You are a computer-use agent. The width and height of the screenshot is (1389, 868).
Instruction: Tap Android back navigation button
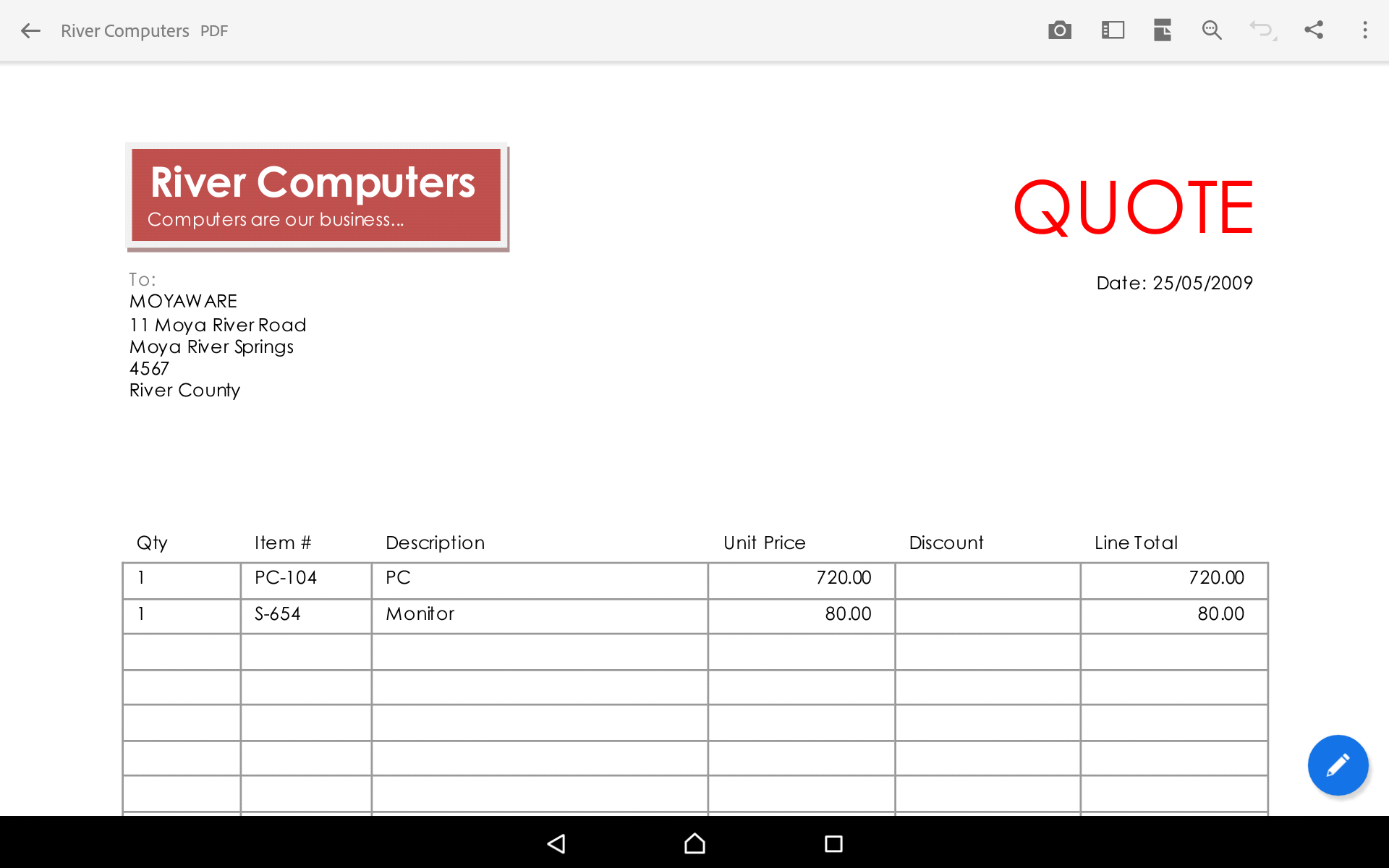click(556, 843)
